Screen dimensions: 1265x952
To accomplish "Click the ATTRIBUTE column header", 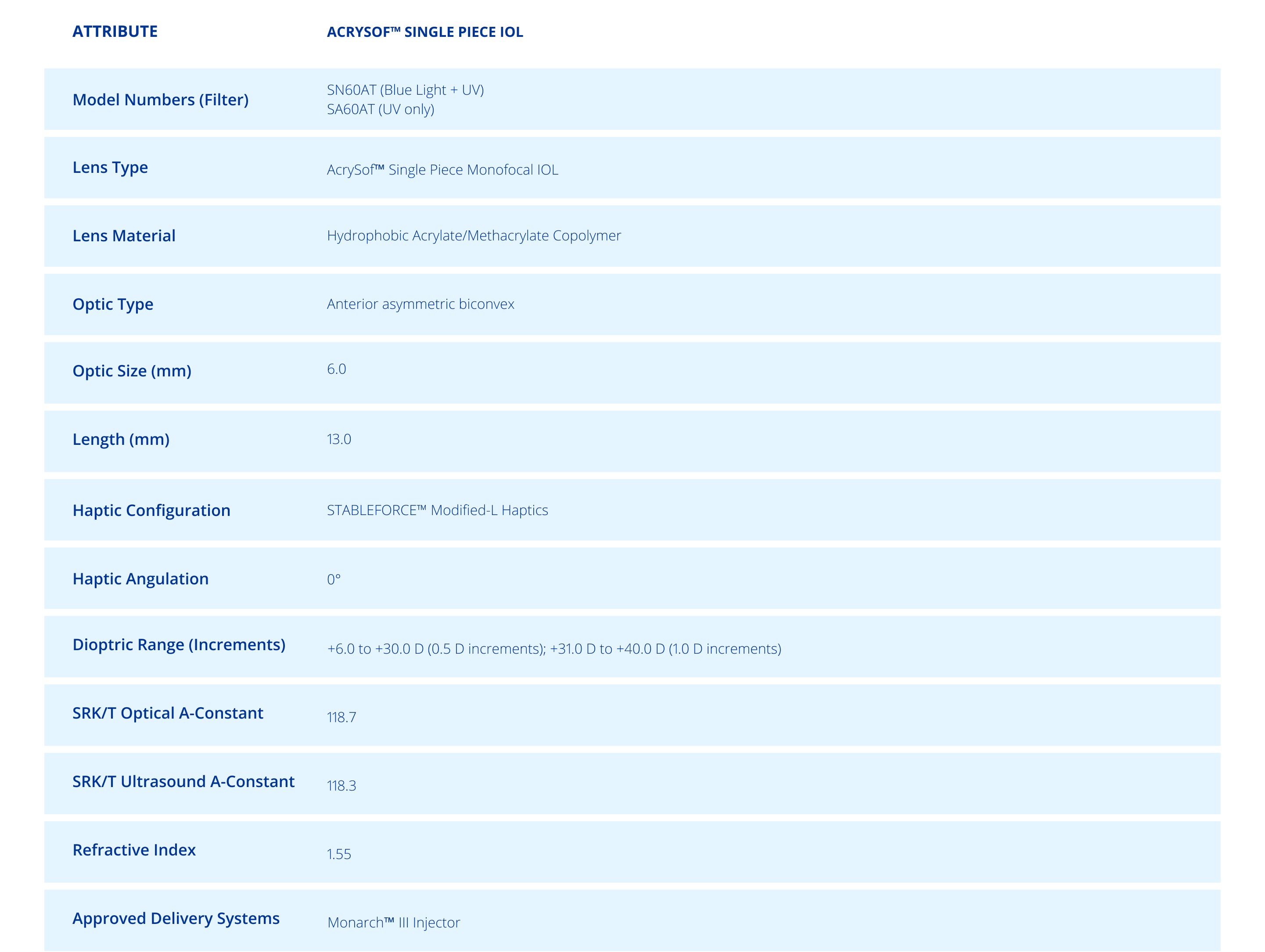I will click(x=115, y=32).
